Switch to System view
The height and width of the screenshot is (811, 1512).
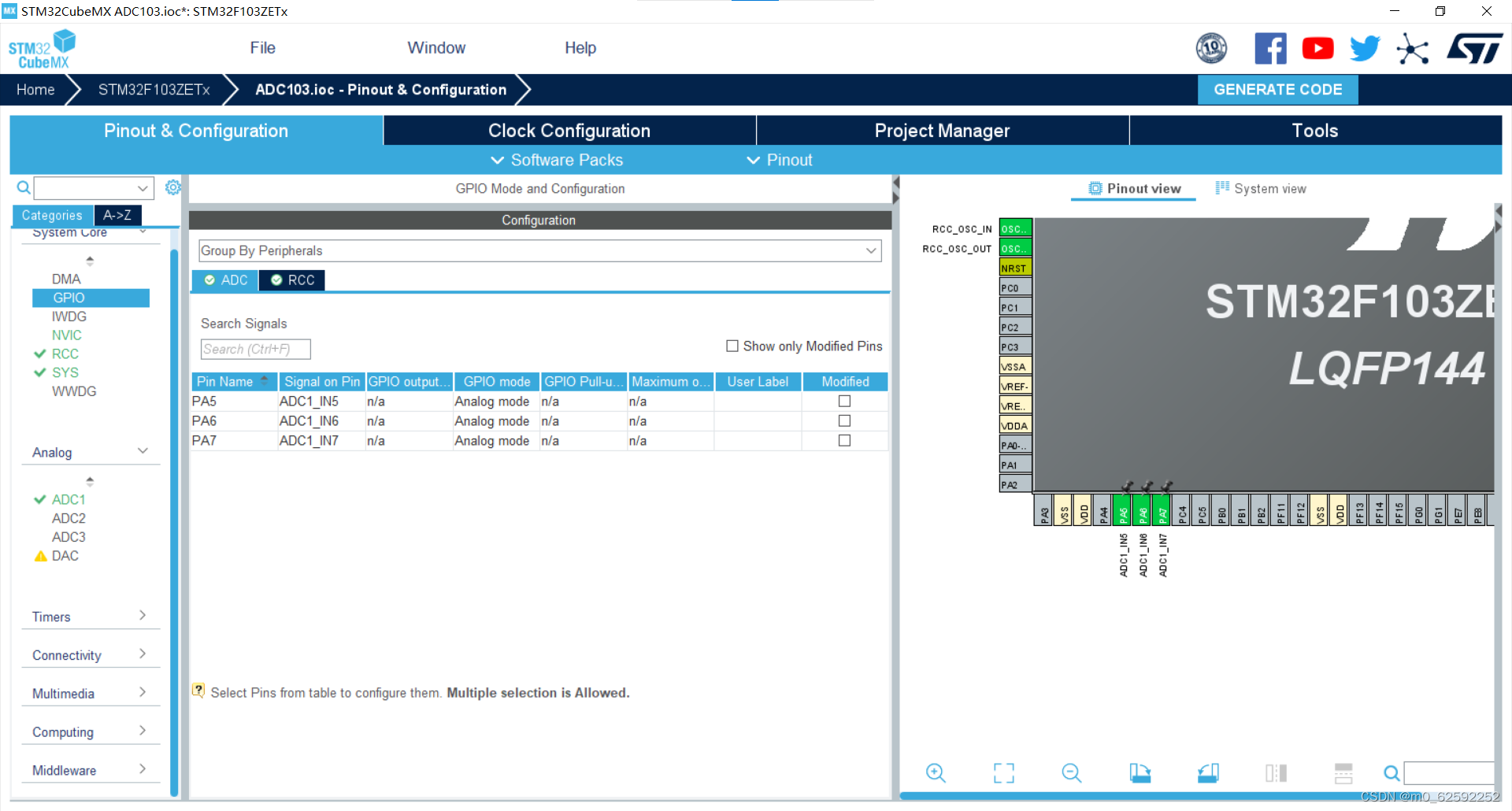click(x=1260, y=188)
